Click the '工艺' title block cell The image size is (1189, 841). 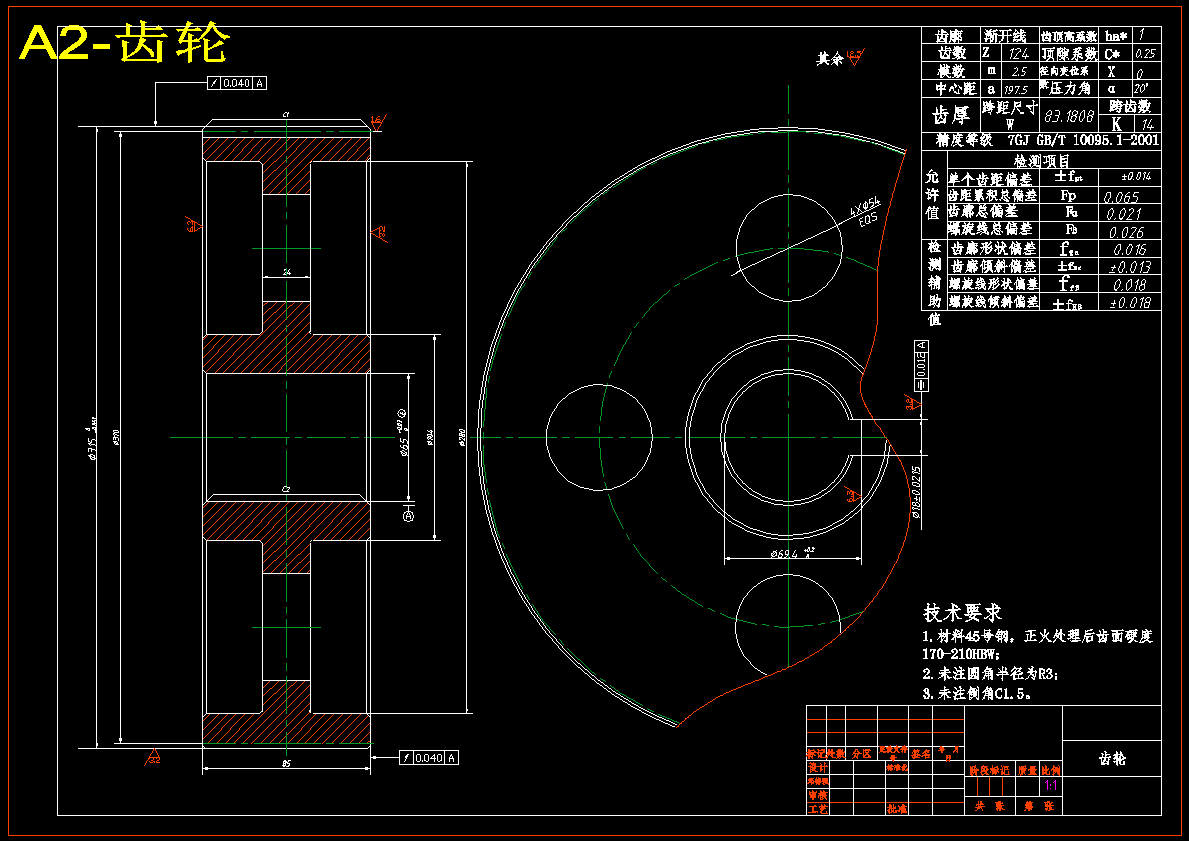pos(817,809)
